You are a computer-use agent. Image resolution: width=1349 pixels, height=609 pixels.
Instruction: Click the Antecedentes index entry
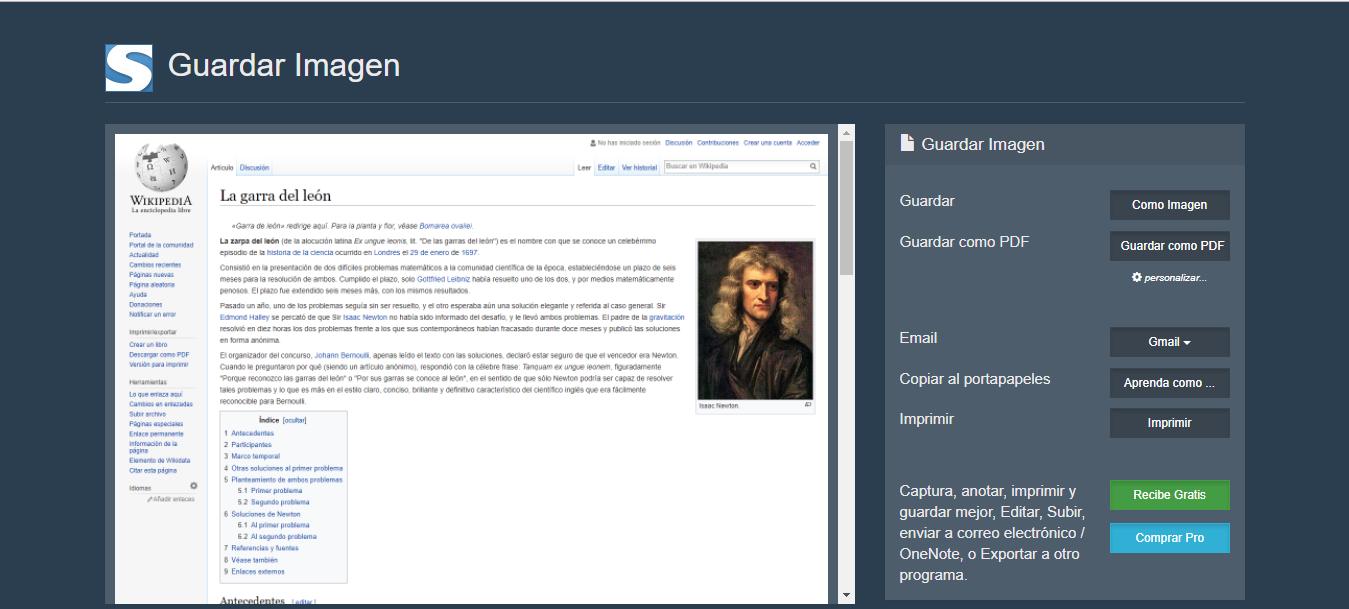click(x=252, y=433)
